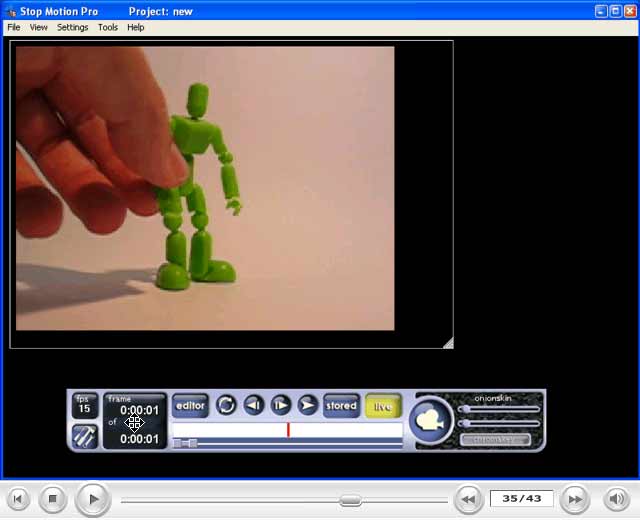Click the upper onionskin slider
640x520 pixels.
(x=499, y=409)
